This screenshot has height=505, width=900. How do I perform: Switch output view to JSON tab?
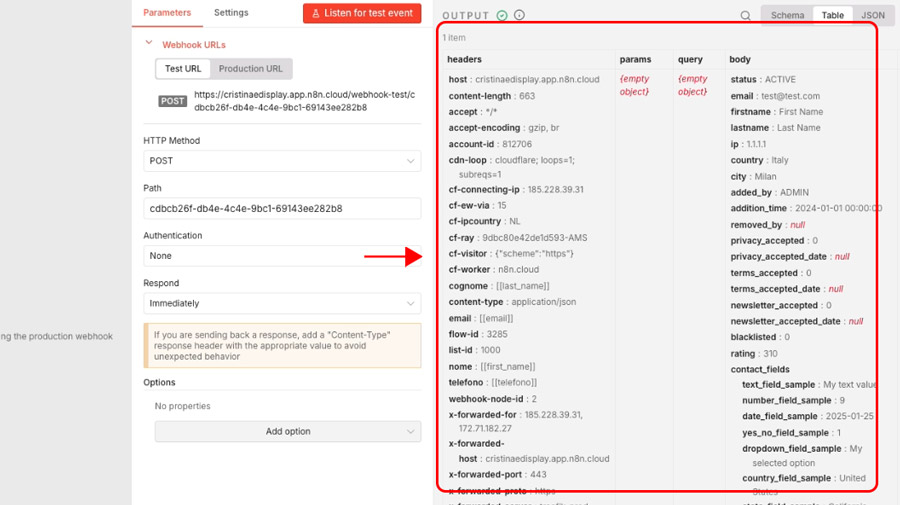pos(872,16)
